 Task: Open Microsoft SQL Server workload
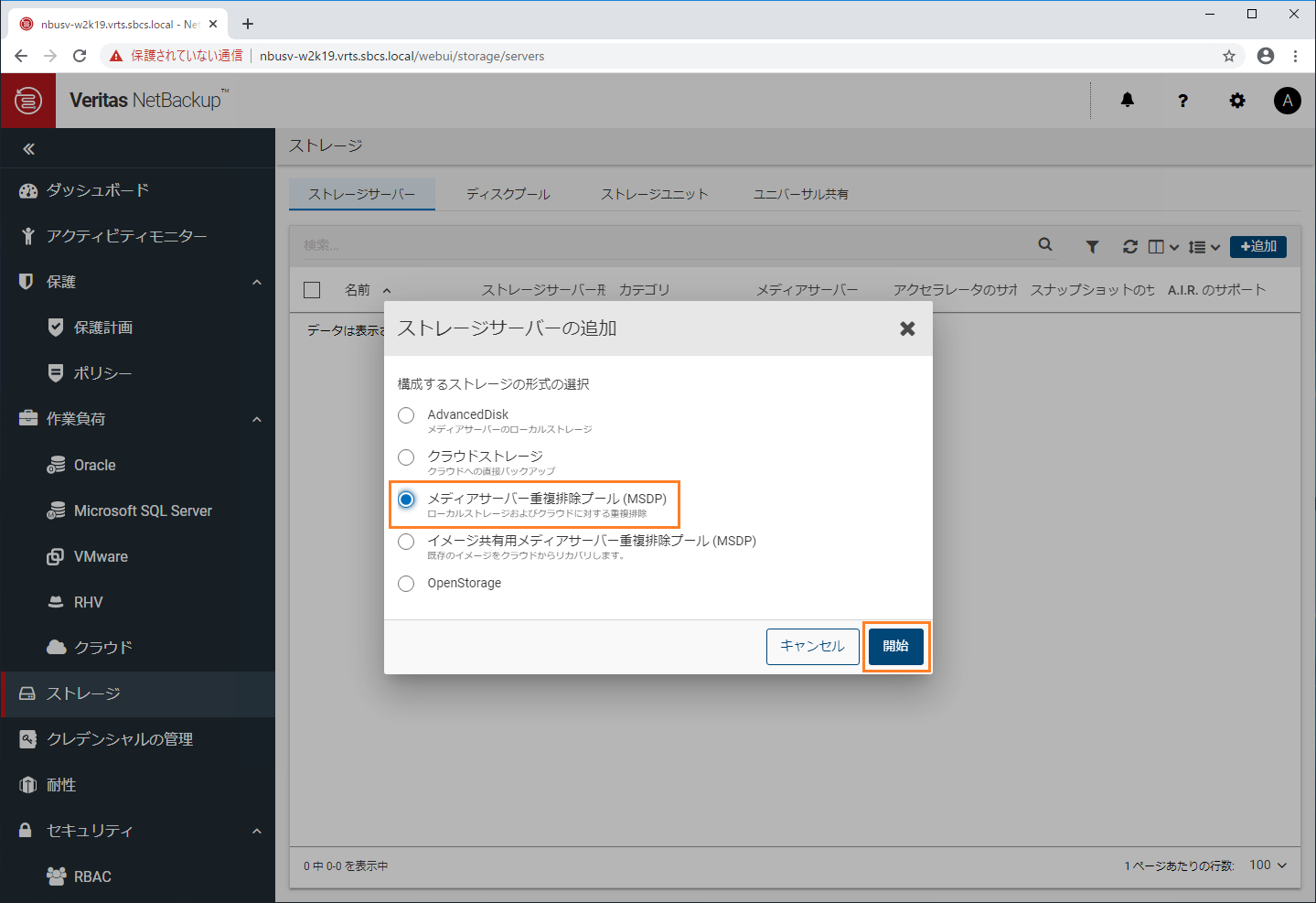pos(143,511)
